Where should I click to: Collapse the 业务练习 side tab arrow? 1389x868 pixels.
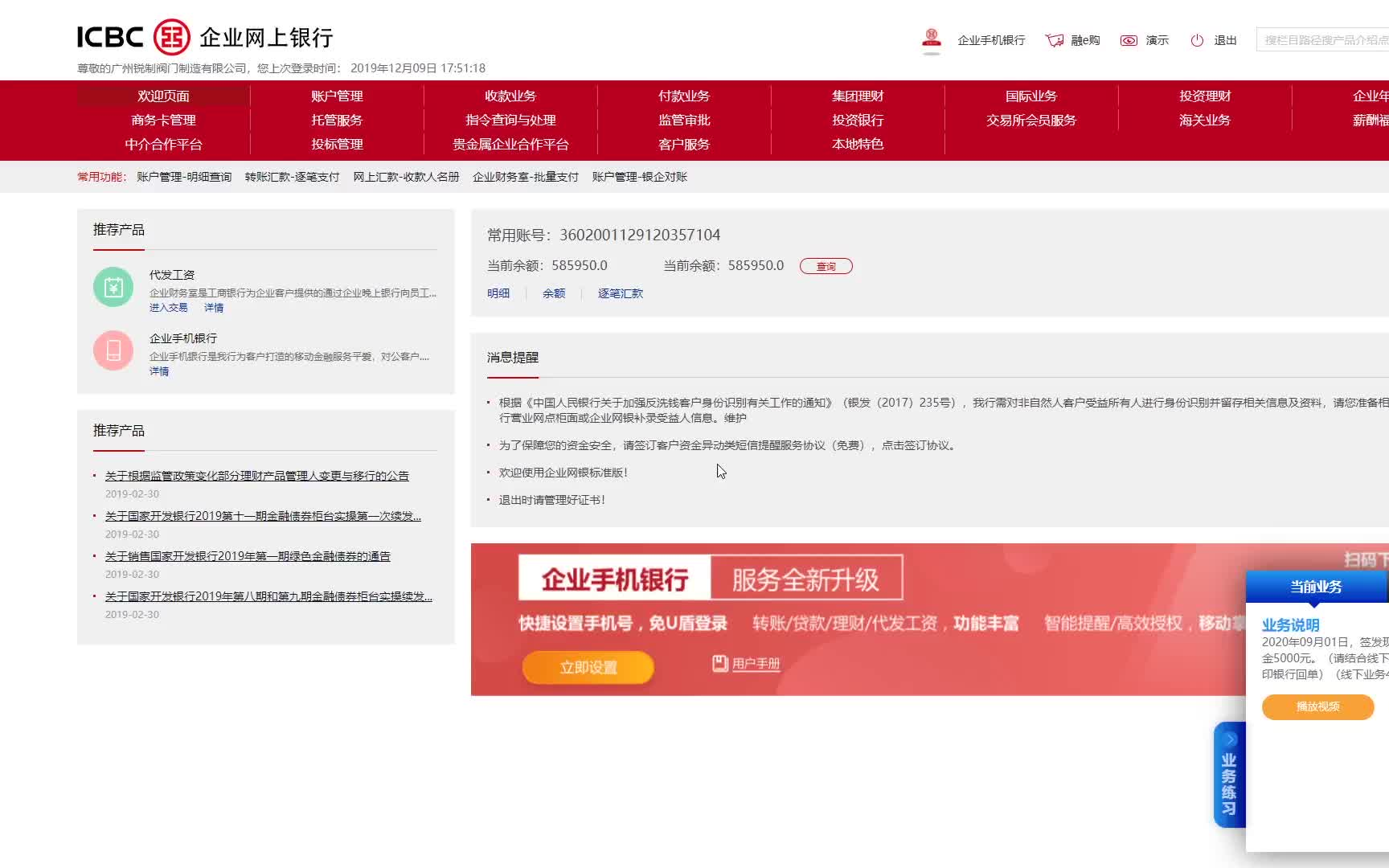tap(1230, 739)
